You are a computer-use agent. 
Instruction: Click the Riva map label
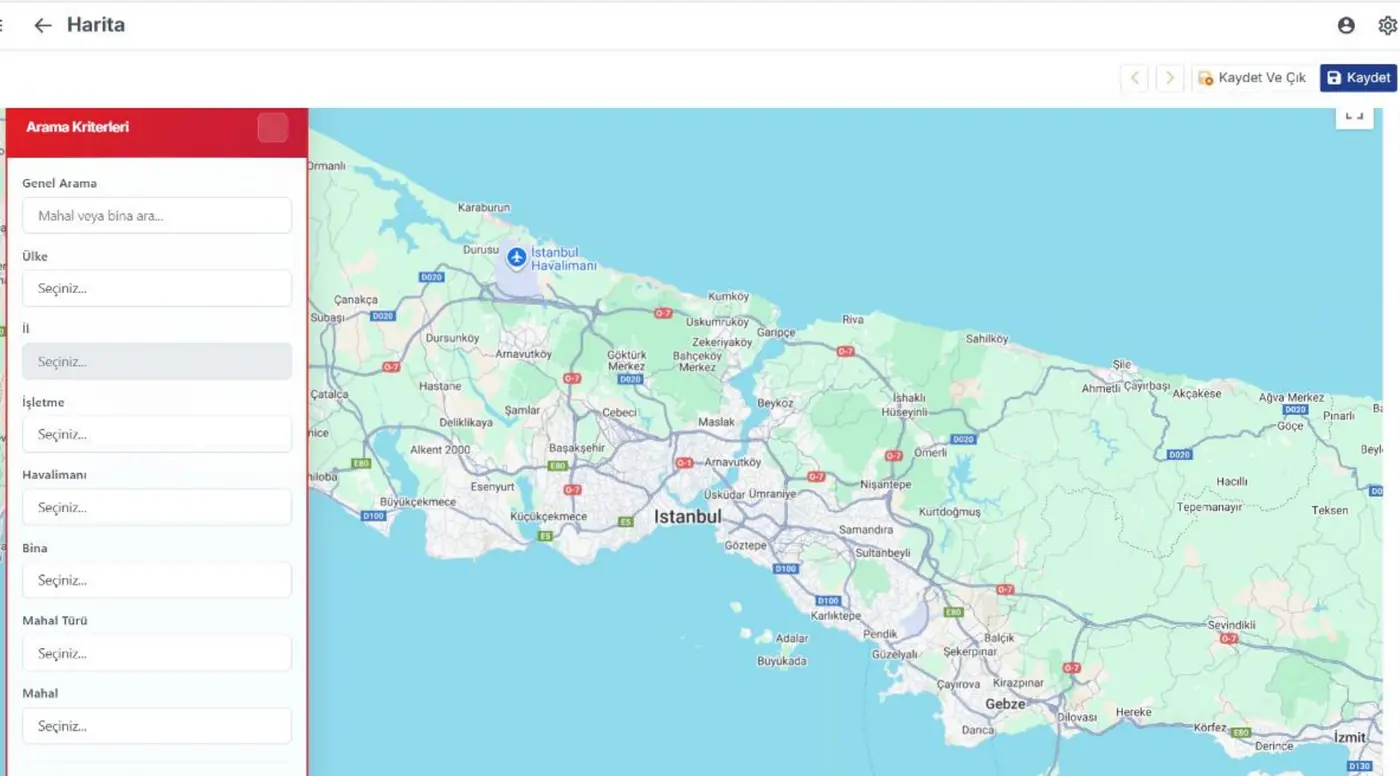point(853,320)
